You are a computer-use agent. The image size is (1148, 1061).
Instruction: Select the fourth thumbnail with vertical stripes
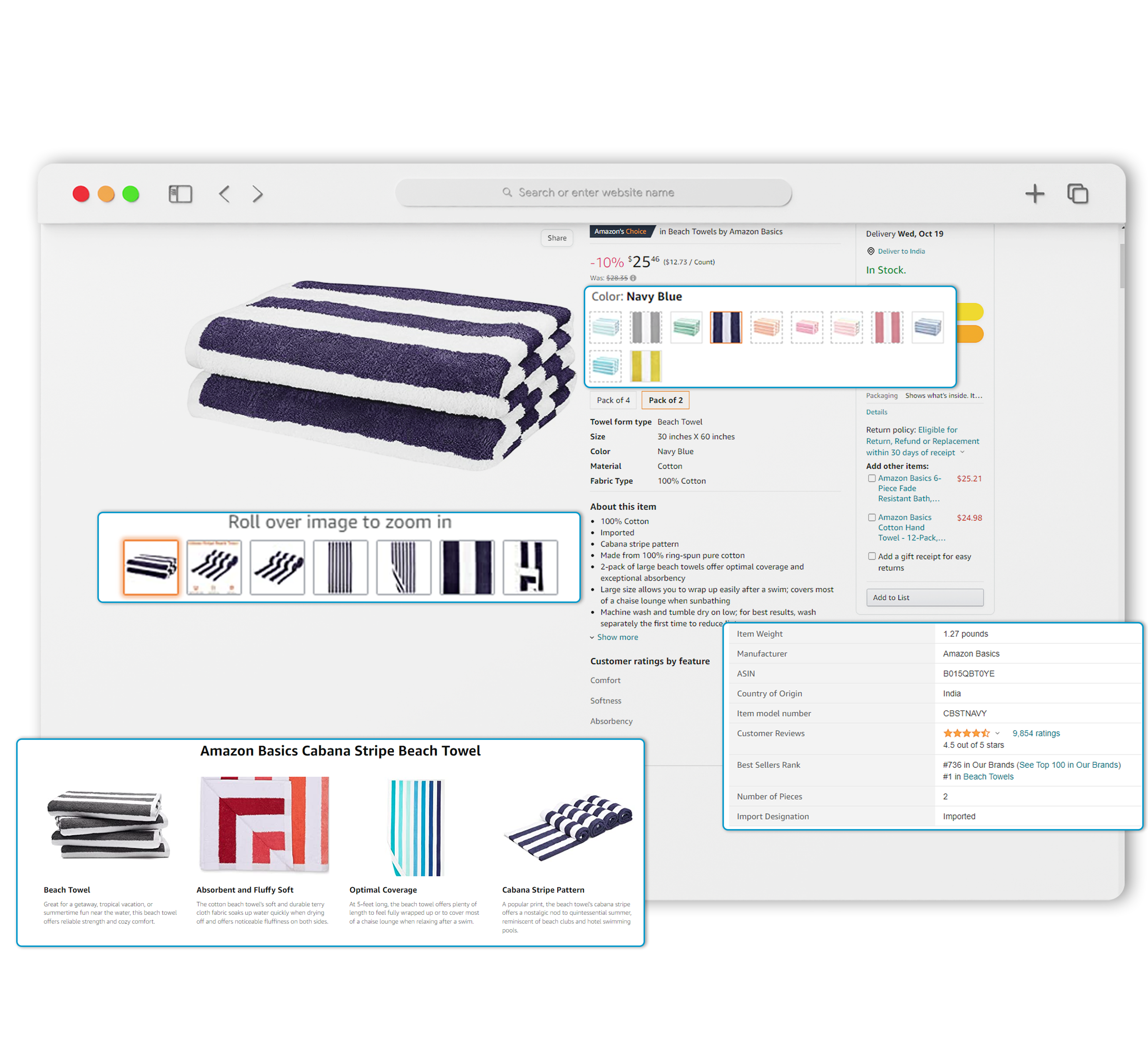click(341, 567)
